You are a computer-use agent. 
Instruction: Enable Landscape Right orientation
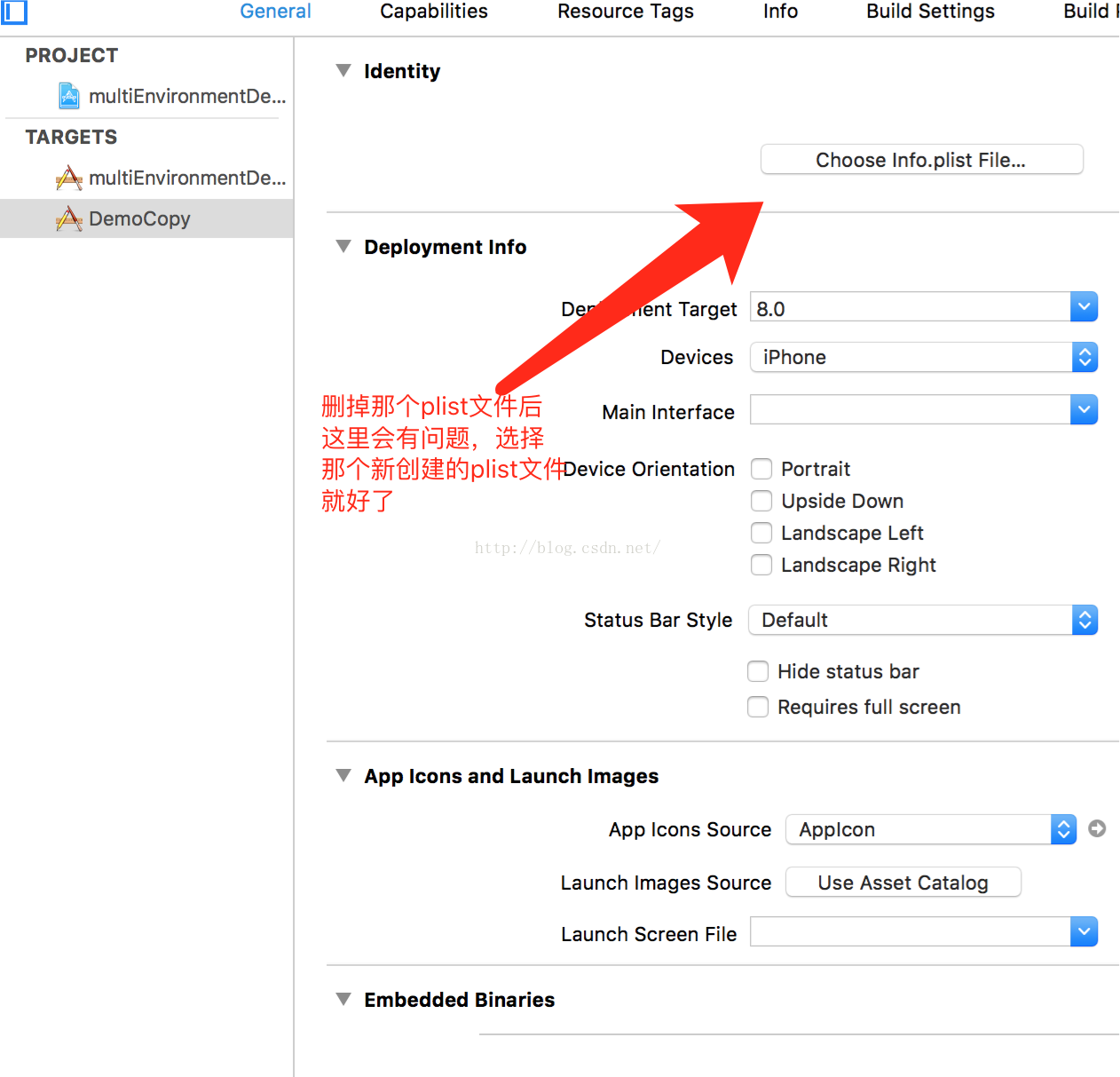(x=761, y=565)
